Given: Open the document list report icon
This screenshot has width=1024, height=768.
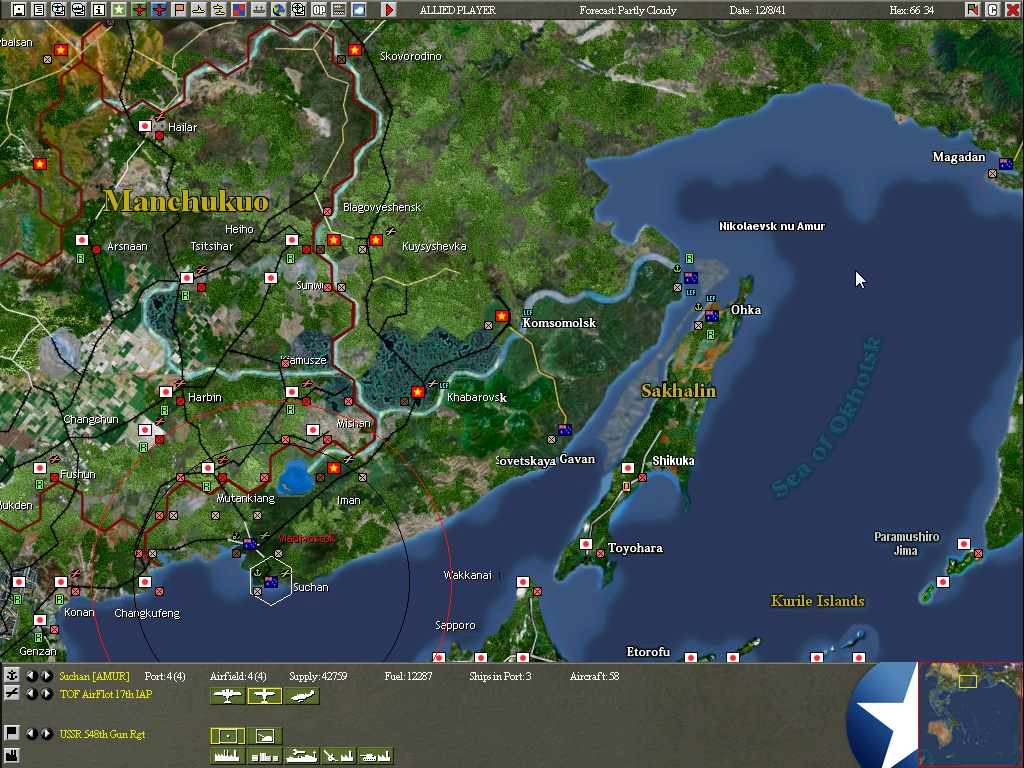Looking at the screenshot, I should (39, 10).
